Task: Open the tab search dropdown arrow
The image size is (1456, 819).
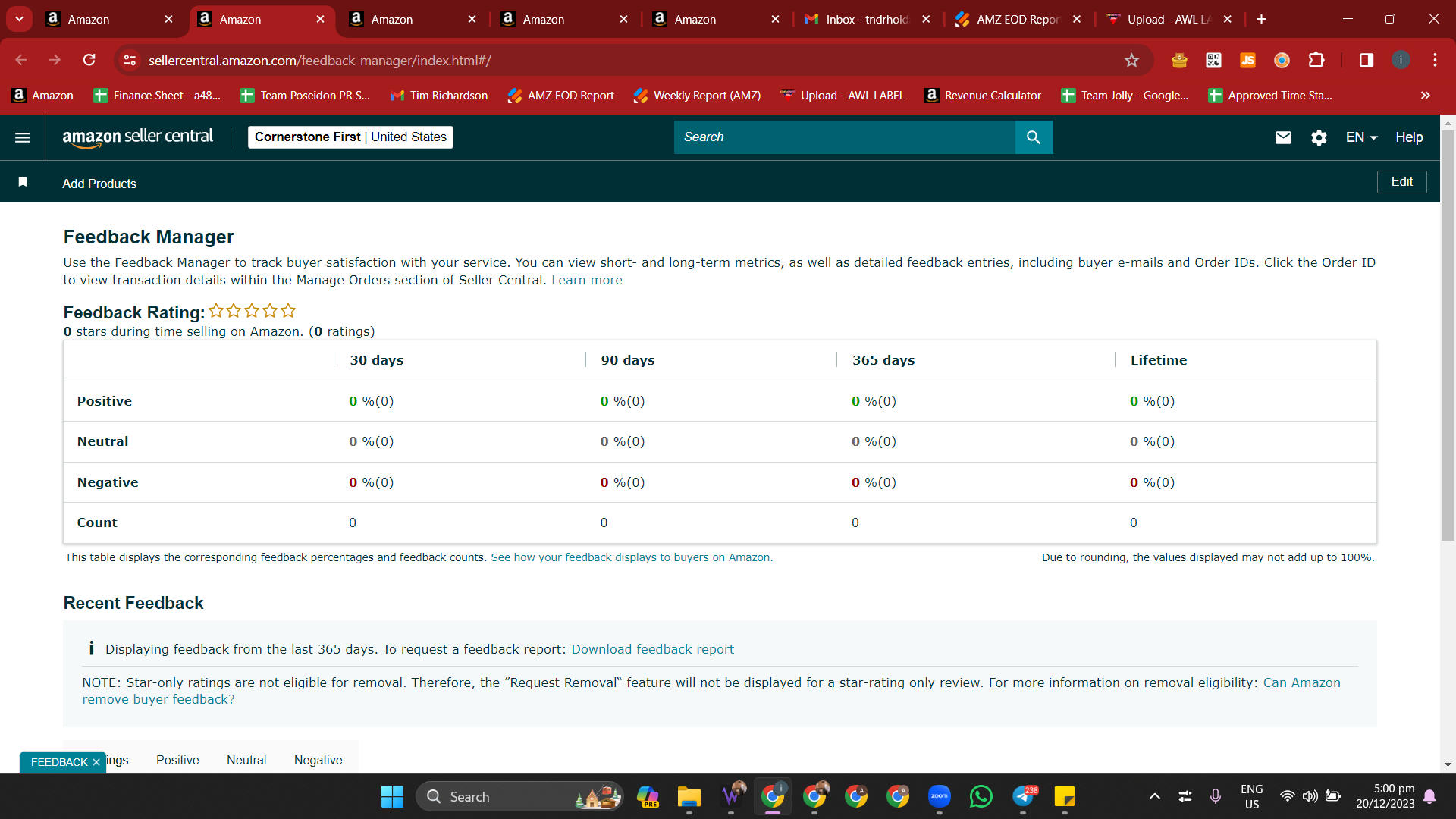Action: tap(19, 19)
